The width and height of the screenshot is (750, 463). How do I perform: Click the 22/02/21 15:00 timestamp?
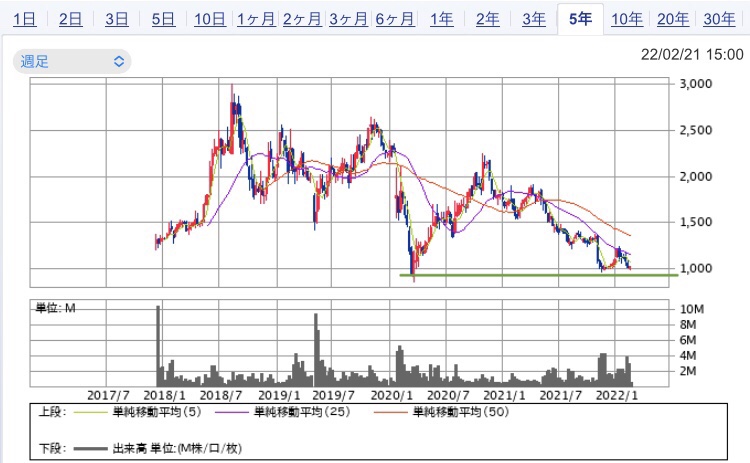point(692,55)
